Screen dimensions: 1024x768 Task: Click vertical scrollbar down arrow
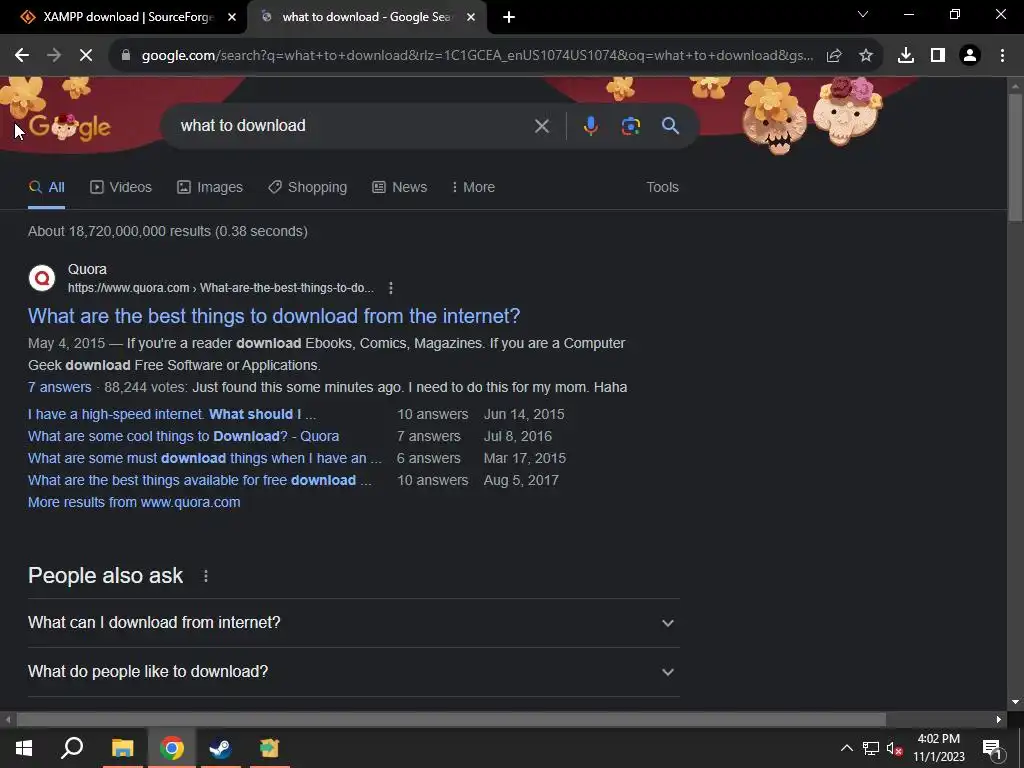(1015, 703)
